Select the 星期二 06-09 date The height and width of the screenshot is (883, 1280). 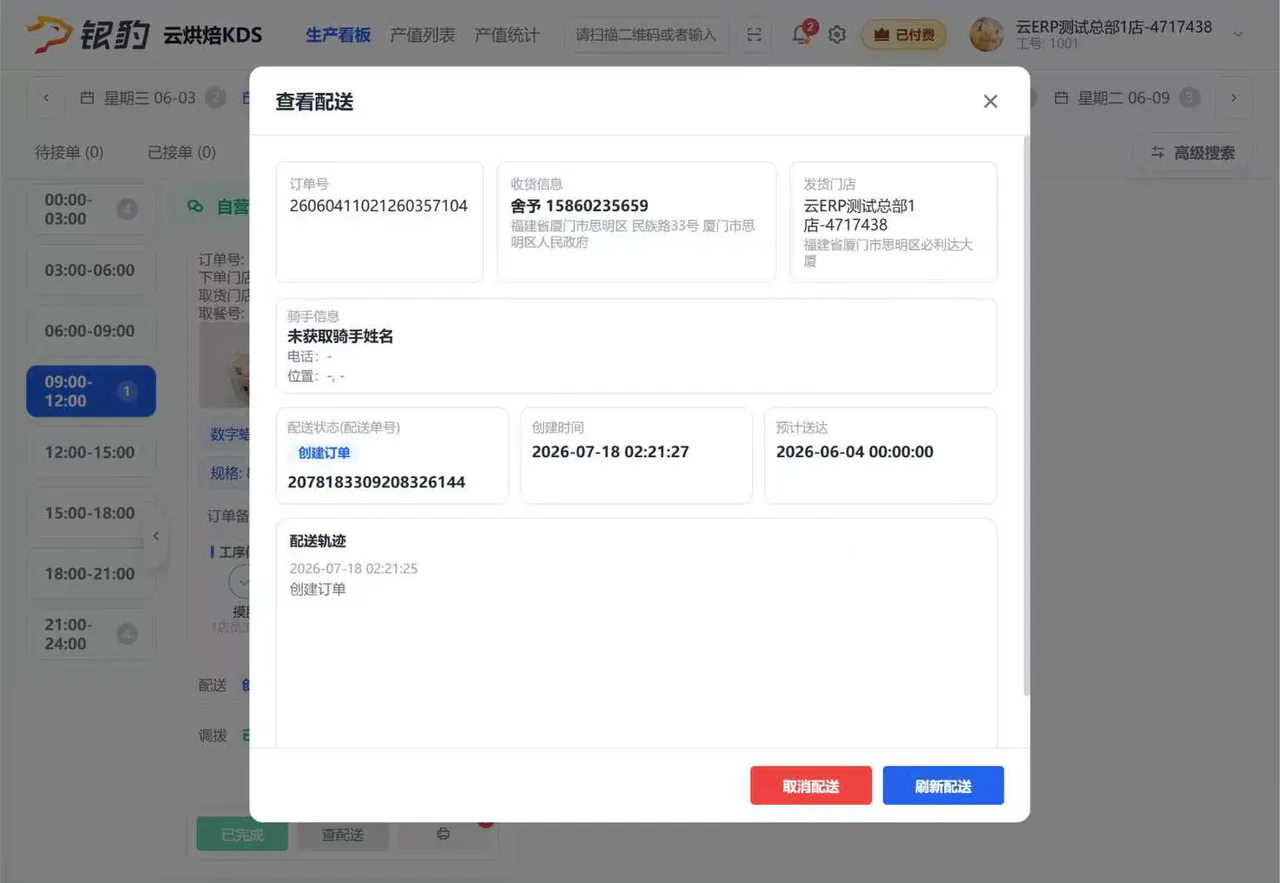[x=1123, y=98]
